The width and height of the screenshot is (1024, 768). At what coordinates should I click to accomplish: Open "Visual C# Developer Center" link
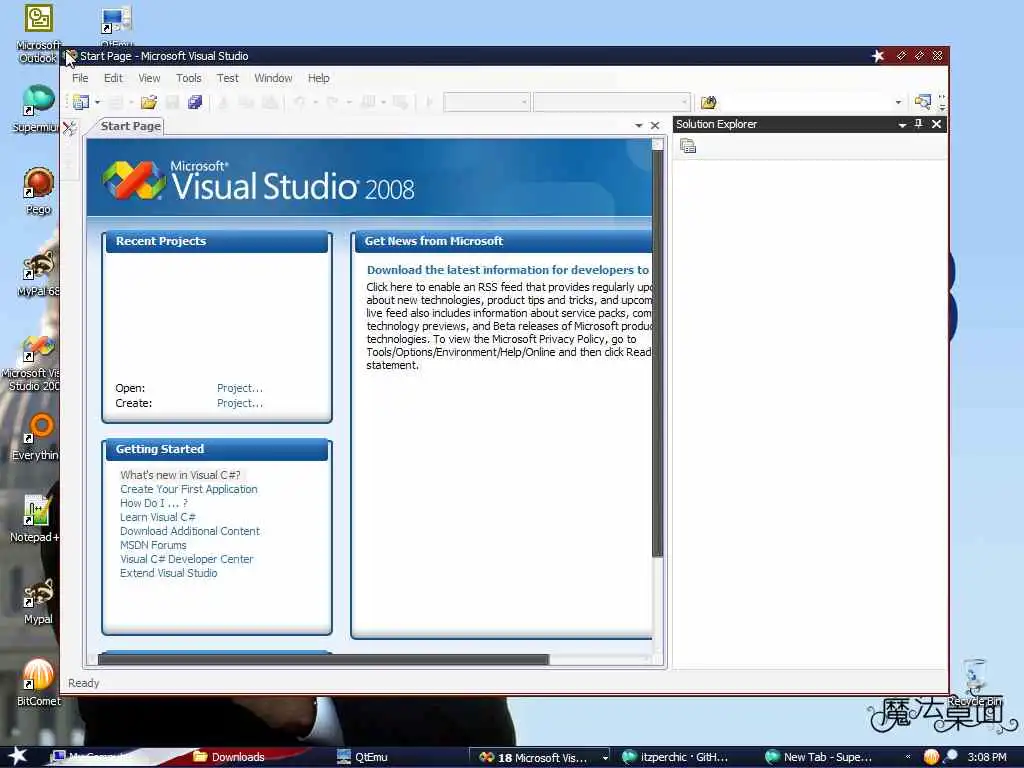[x=186, y=559]
